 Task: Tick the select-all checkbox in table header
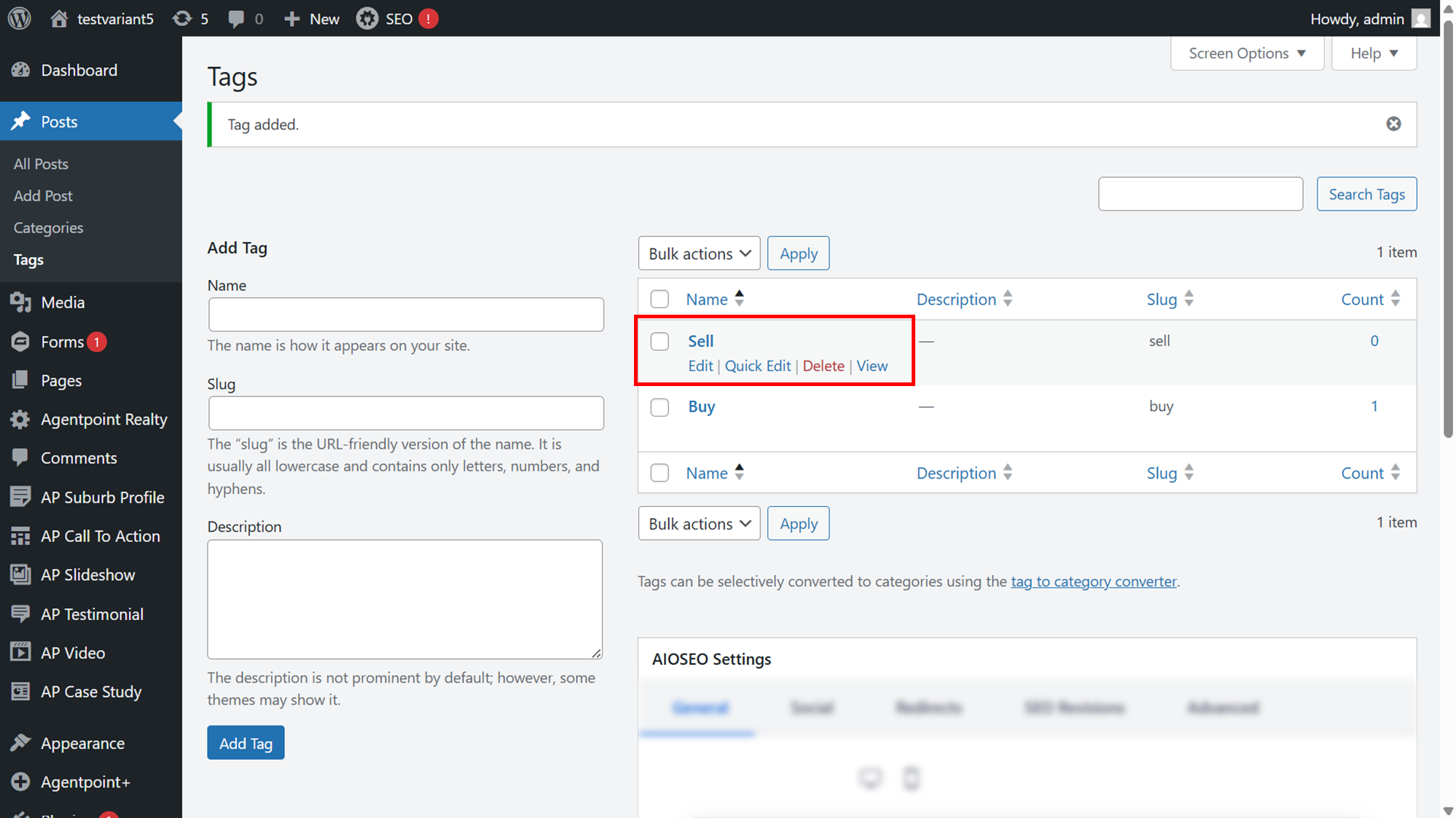pyautogui.click(x=659, y=299)
